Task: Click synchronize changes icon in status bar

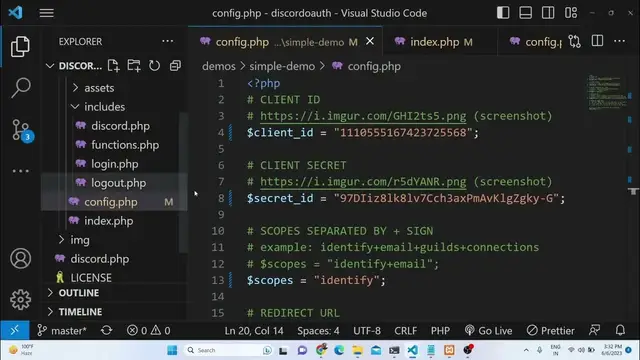Action: click(x=107, y=330)
